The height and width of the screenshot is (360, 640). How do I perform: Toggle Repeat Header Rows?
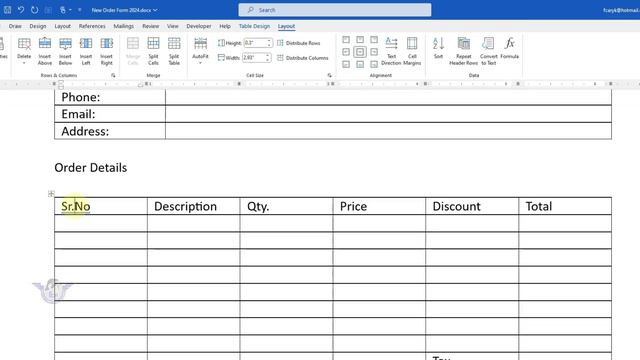[464, 51]
